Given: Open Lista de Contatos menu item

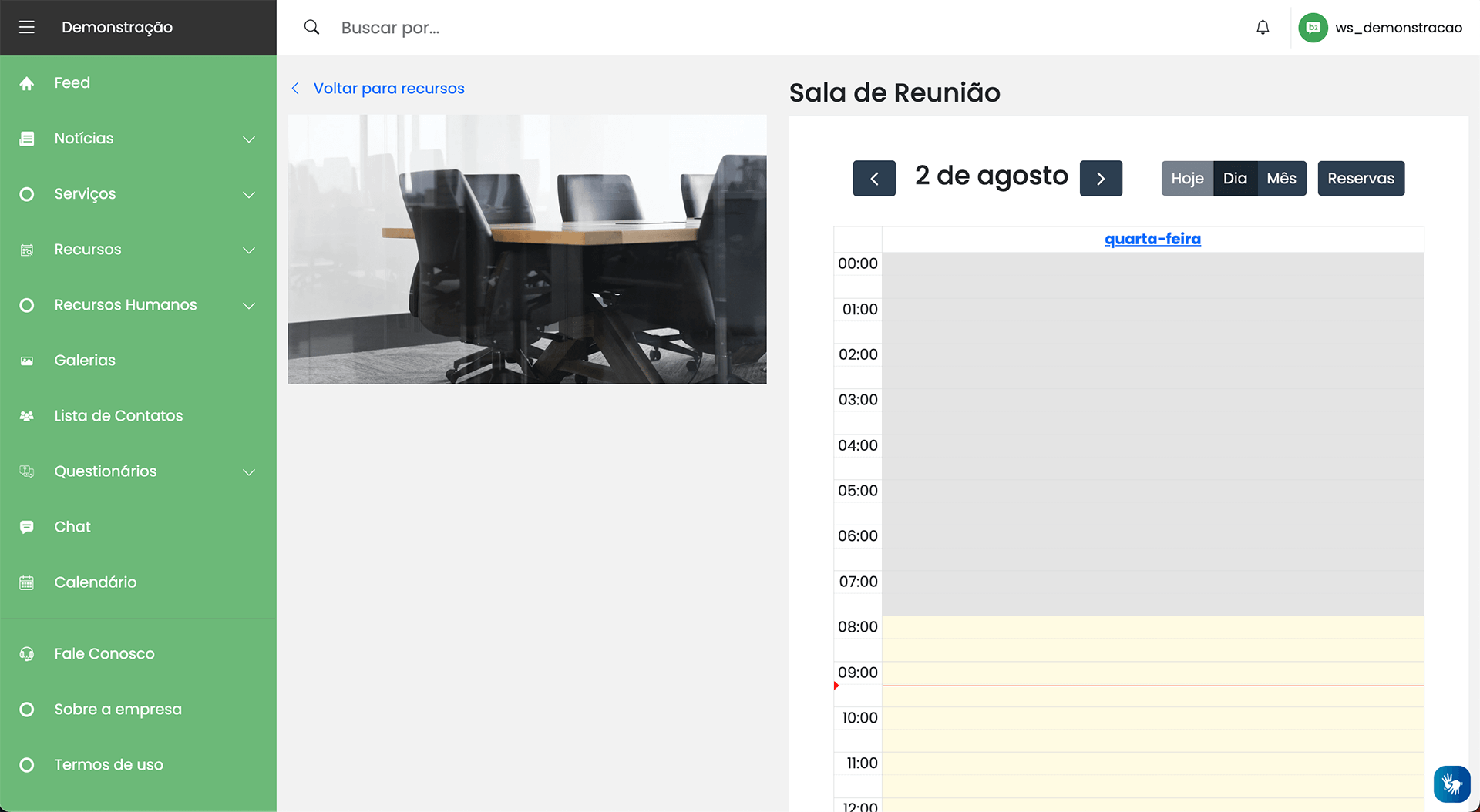Looking at the screenshot, I should (x=138, y=416).
